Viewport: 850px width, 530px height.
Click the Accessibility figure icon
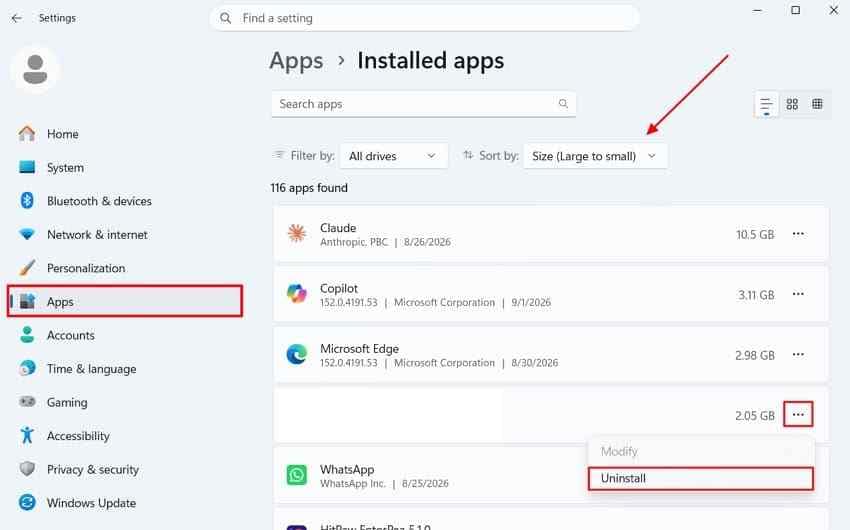(27, 435)
